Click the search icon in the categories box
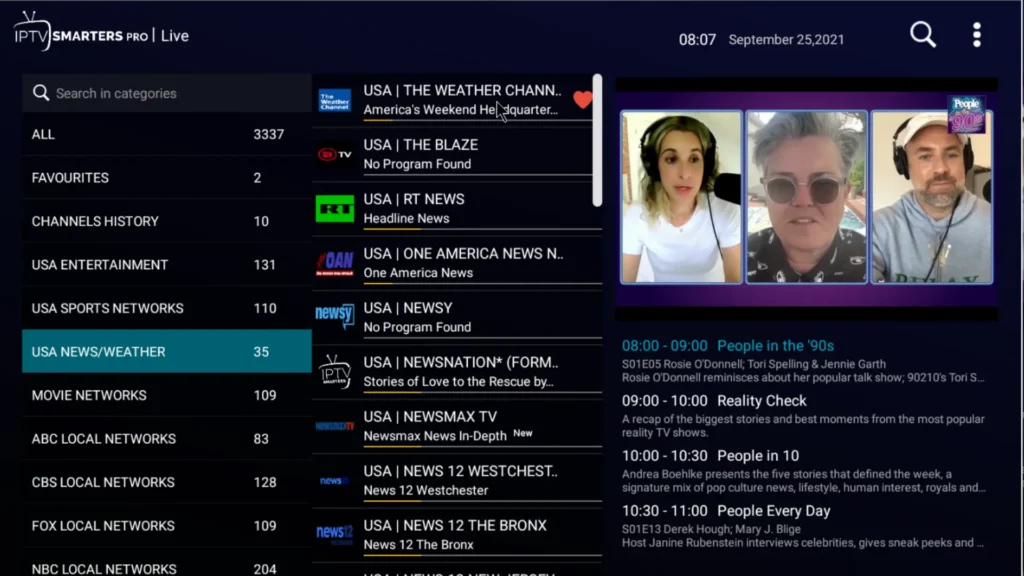 click(x=41, y=93)
